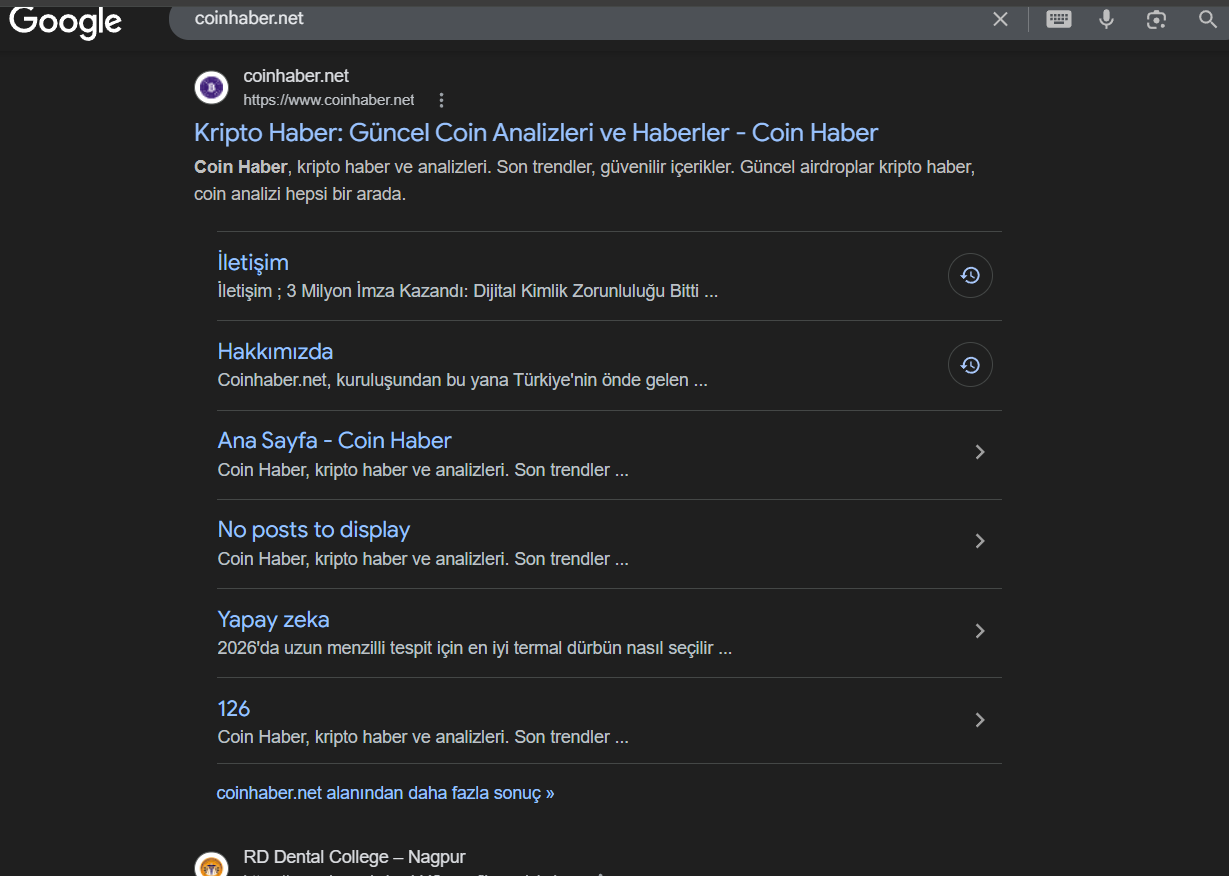The image size is (1229, 876).
Task: Open the coinhaber.net site favicon
Action: click(x=211, y=88)
